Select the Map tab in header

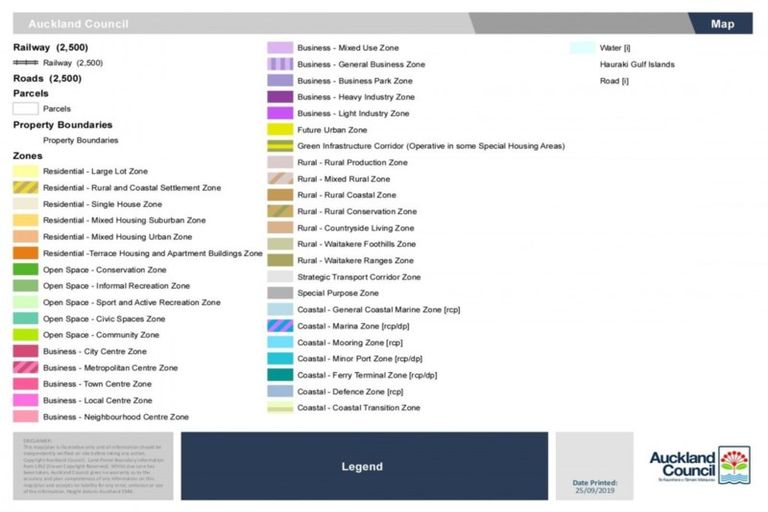(722, 23)
